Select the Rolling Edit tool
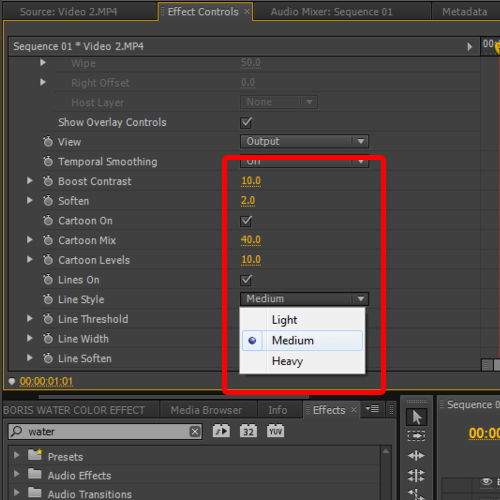Screen dimensions: 500x500 coord(416,475)
